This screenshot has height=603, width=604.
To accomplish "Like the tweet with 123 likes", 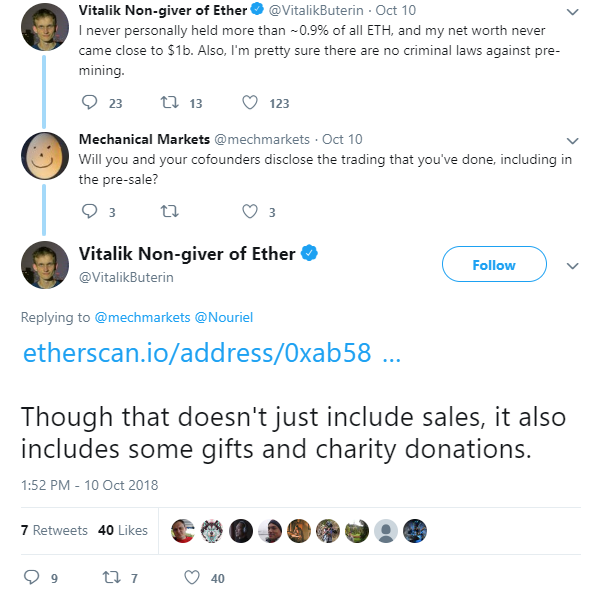I will pyautogui.click(x=250, y=102).
